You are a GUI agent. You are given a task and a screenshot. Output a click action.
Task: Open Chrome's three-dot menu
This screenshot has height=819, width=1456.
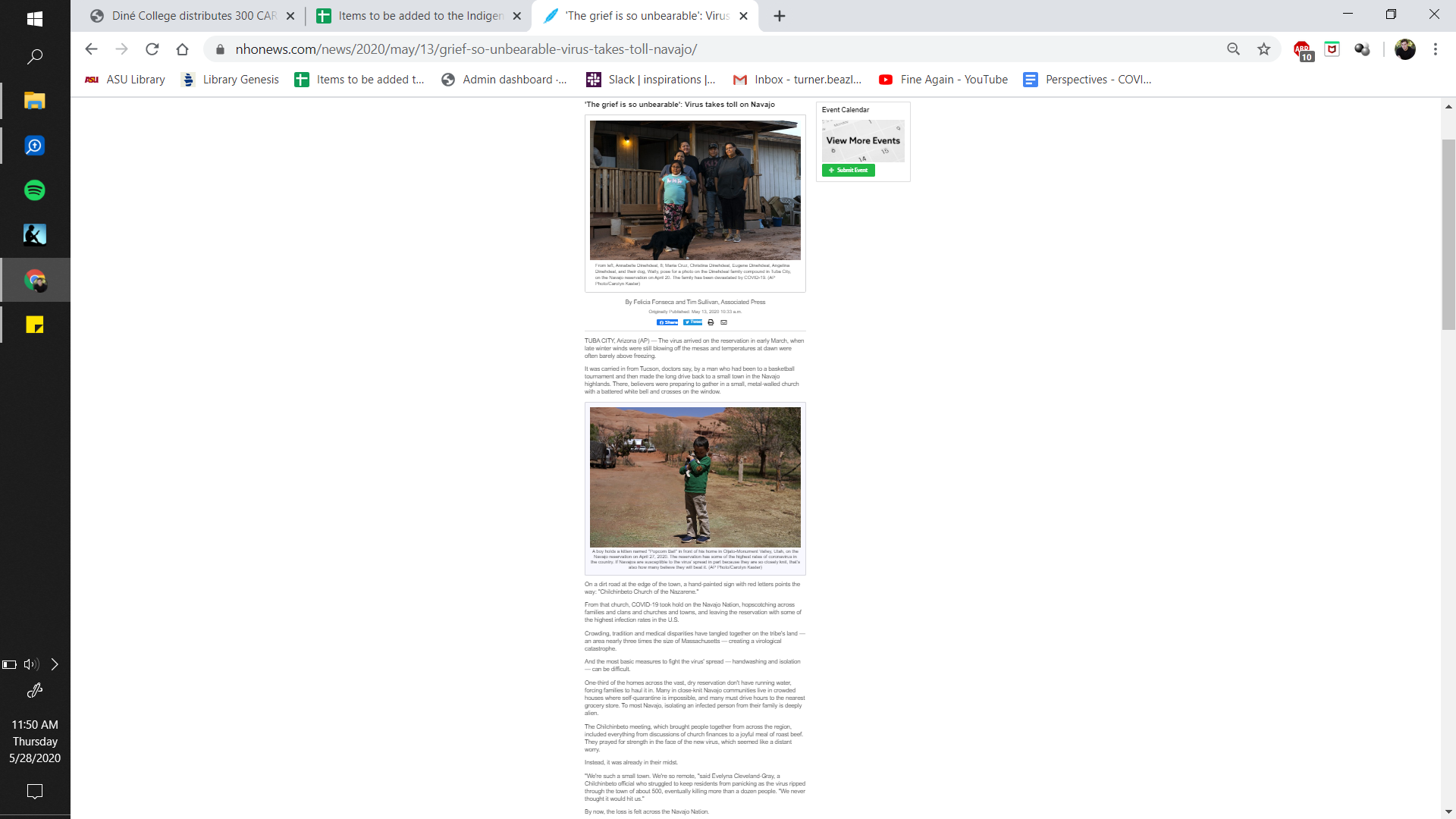tap(1435, 49)
